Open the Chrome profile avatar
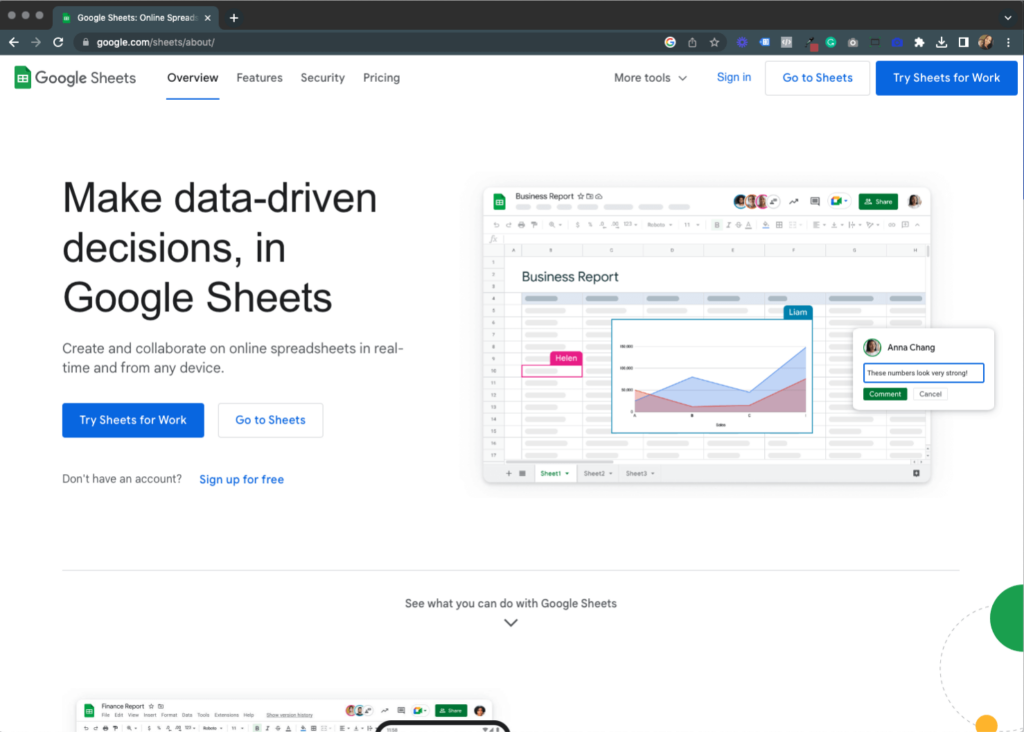 pyautogui.click(x=985, y=42)
